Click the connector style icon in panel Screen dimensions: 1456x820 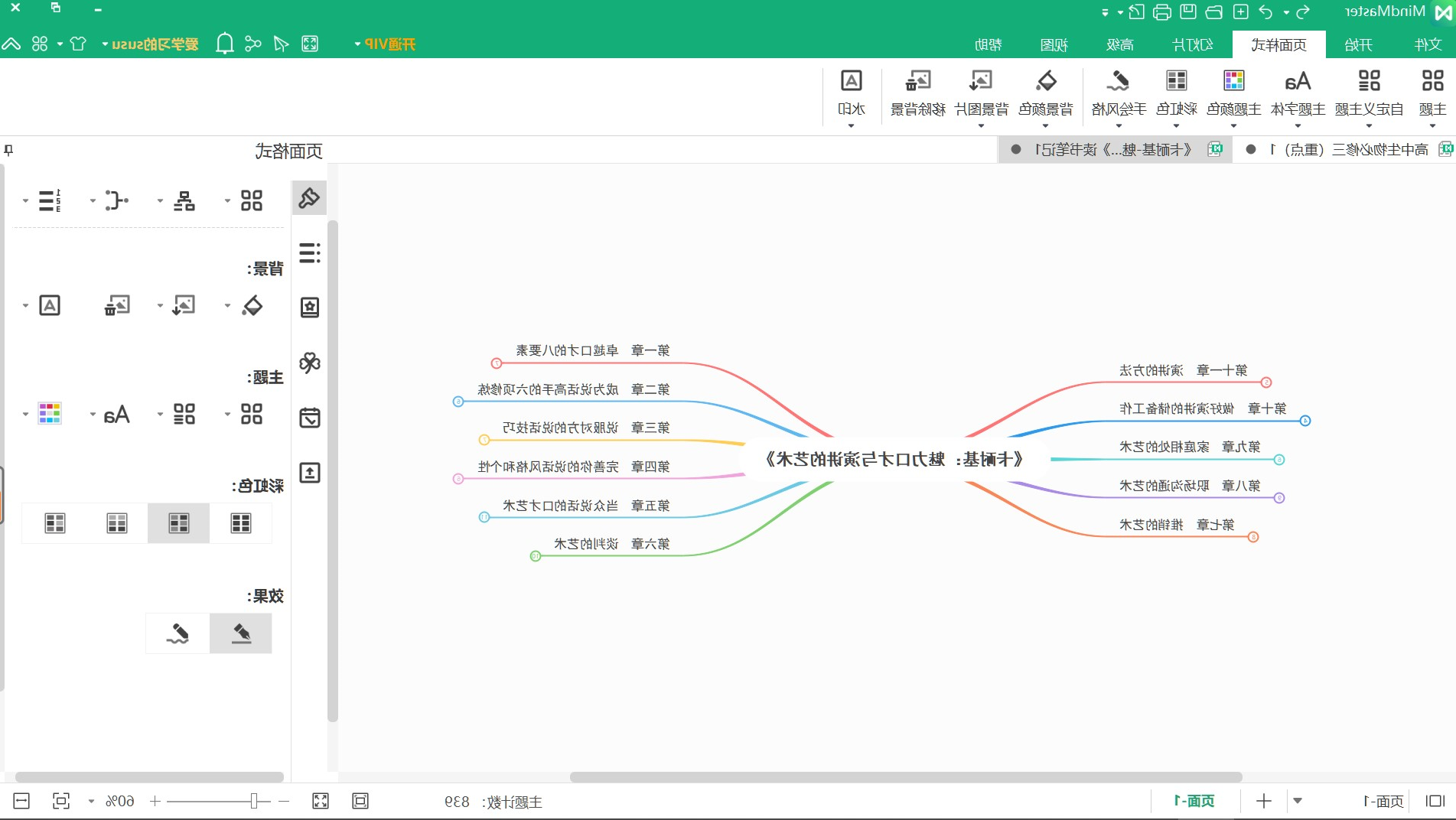point(117,200)
